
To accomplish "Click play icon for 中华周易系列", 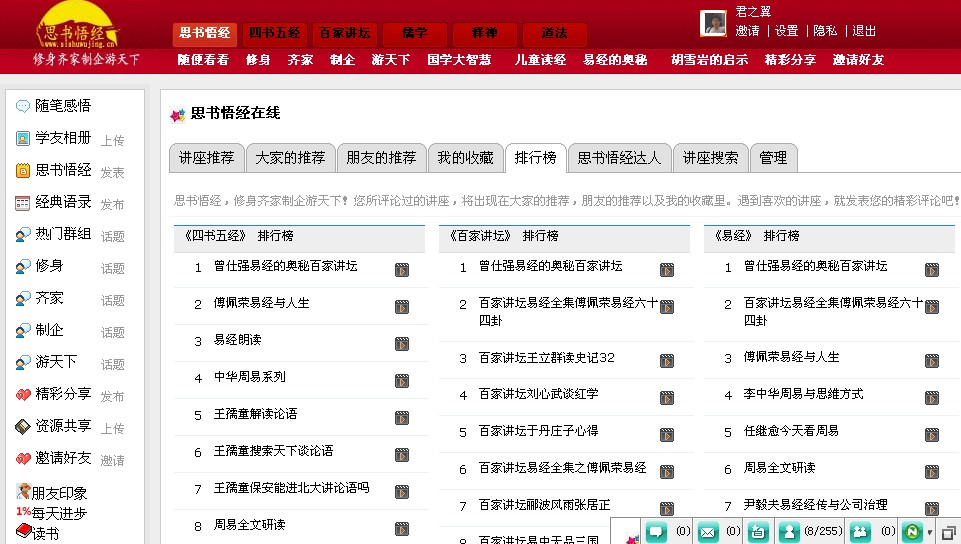I will click(x=402, y=381).
